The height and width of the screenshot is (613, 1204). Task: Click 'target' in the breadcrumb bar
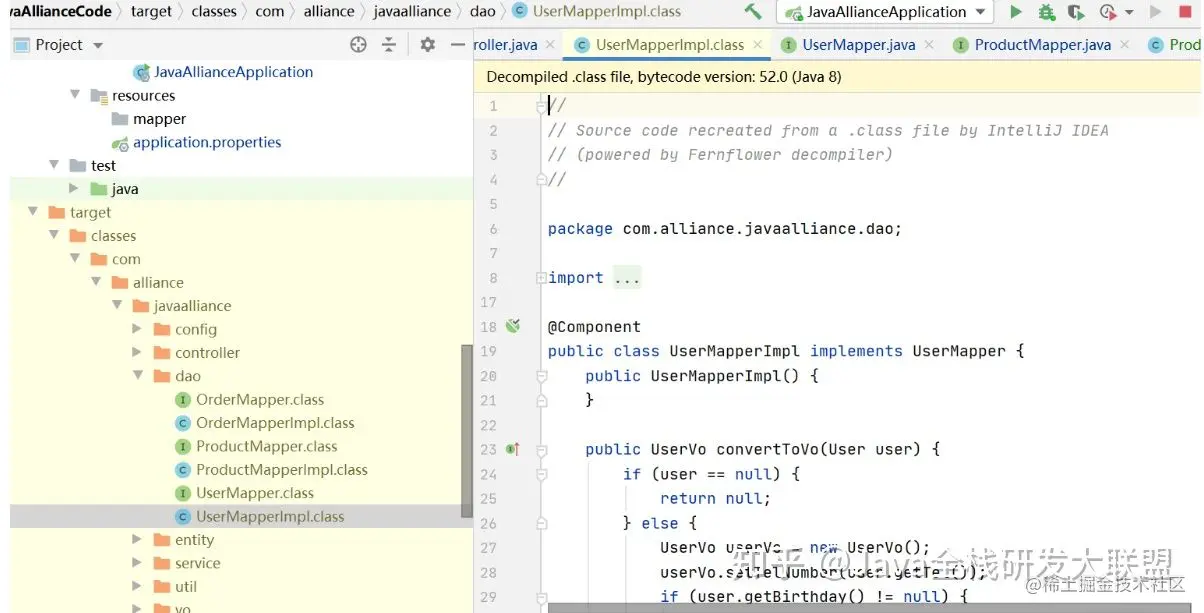[x=151, y=12]
